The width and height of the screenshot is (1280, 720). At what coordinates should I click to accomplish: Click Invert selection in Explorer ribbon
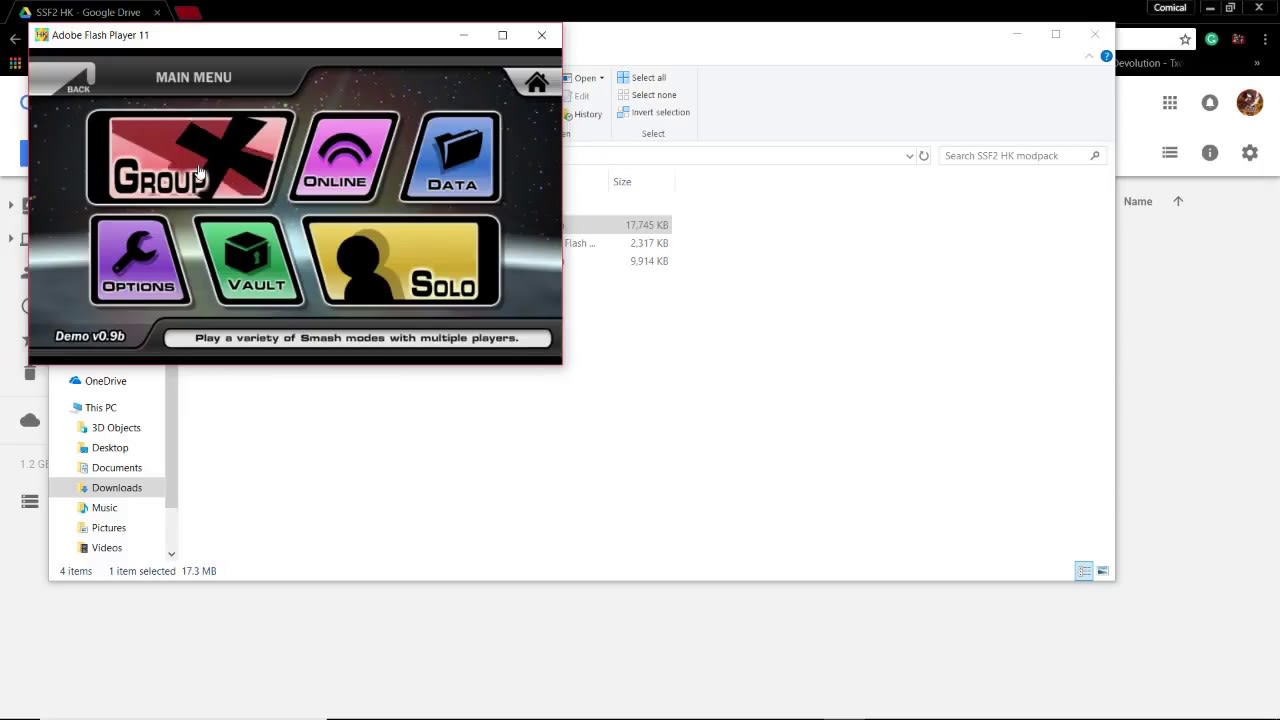(x=653, y=112)
